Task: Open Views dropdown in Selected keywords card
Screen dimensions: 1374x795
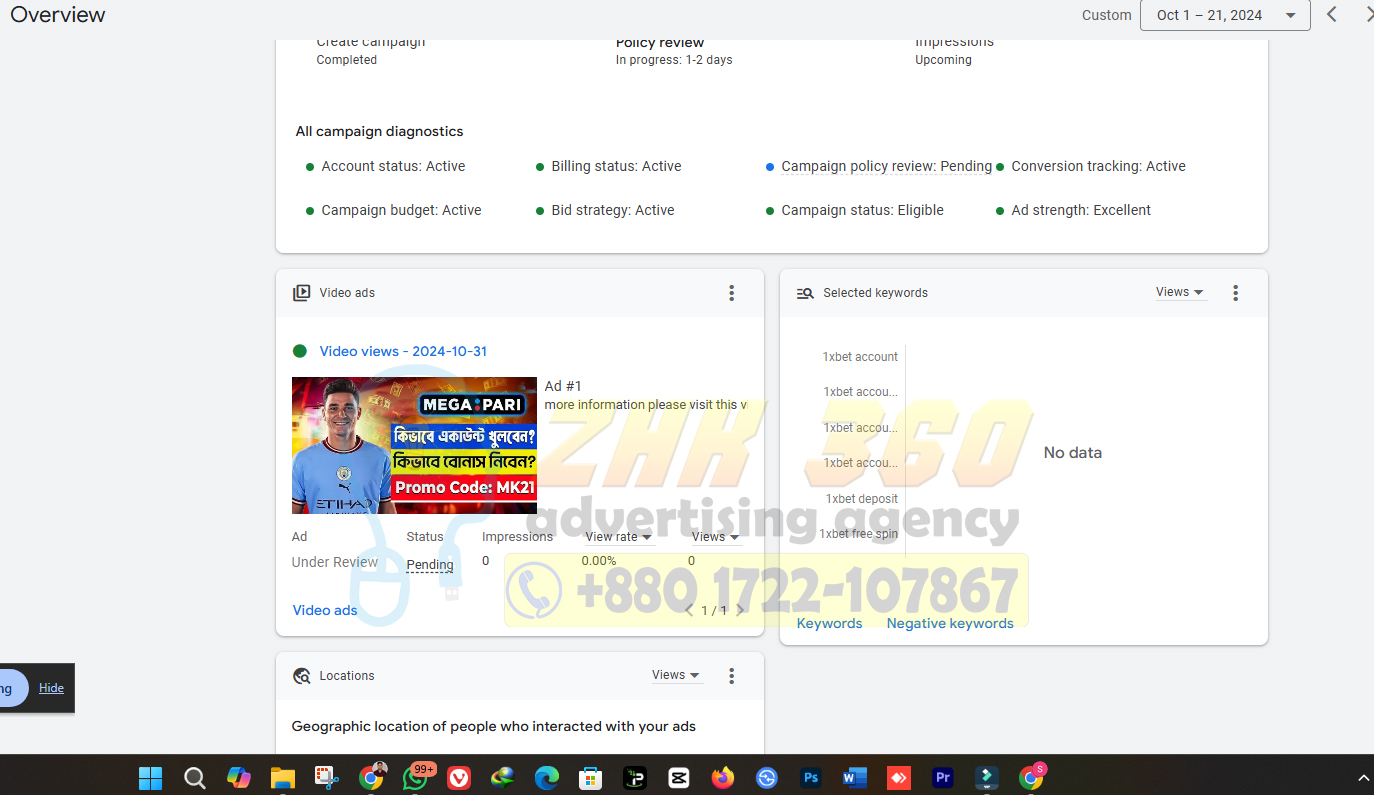Action: pos(1180,292)
